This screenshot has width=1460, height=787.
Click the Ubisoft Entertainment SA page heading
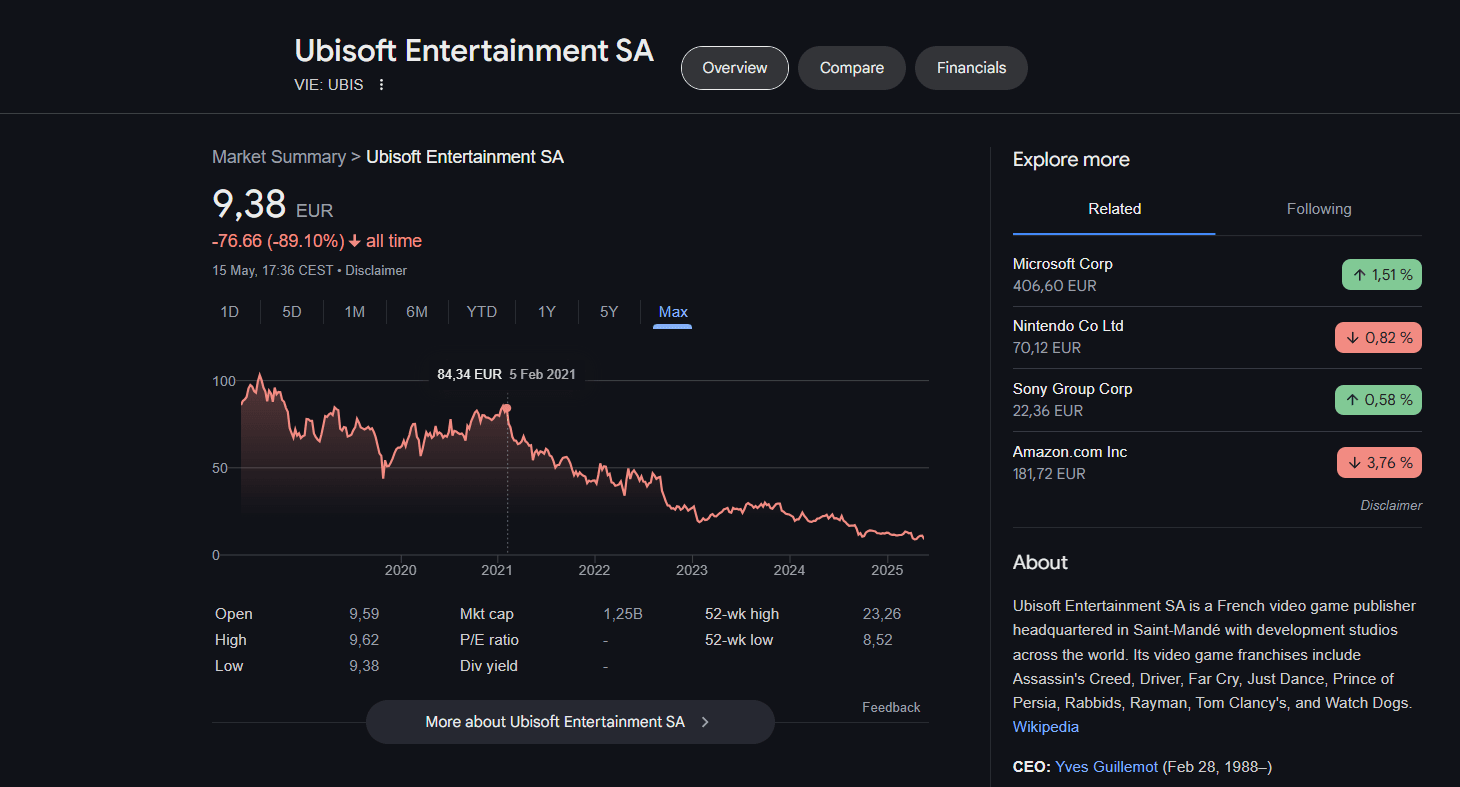[474, 50]
